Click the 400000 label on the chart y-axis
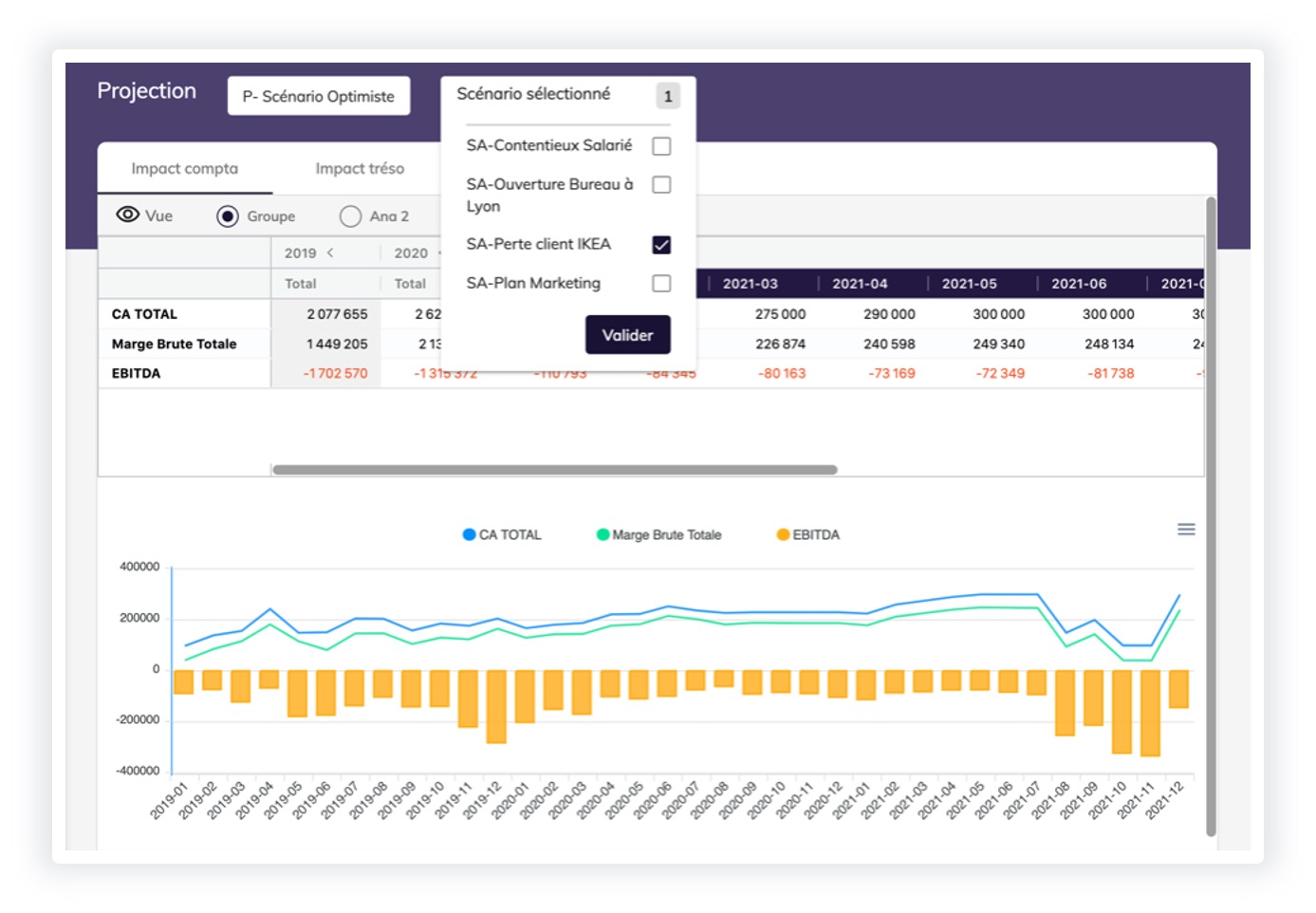 coord(139,567)
